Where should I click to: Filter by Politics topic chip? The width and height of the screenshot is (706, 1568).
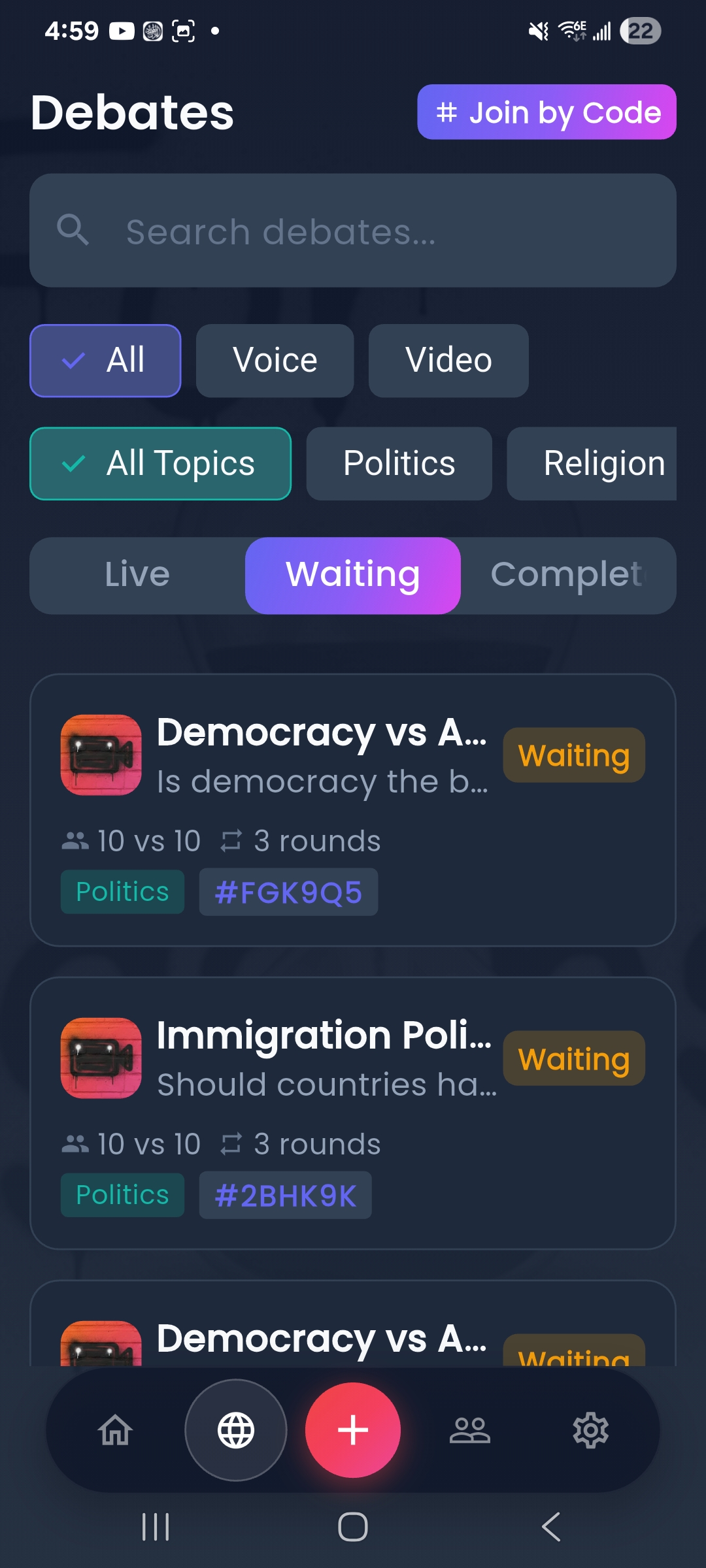tap(399, 464)
